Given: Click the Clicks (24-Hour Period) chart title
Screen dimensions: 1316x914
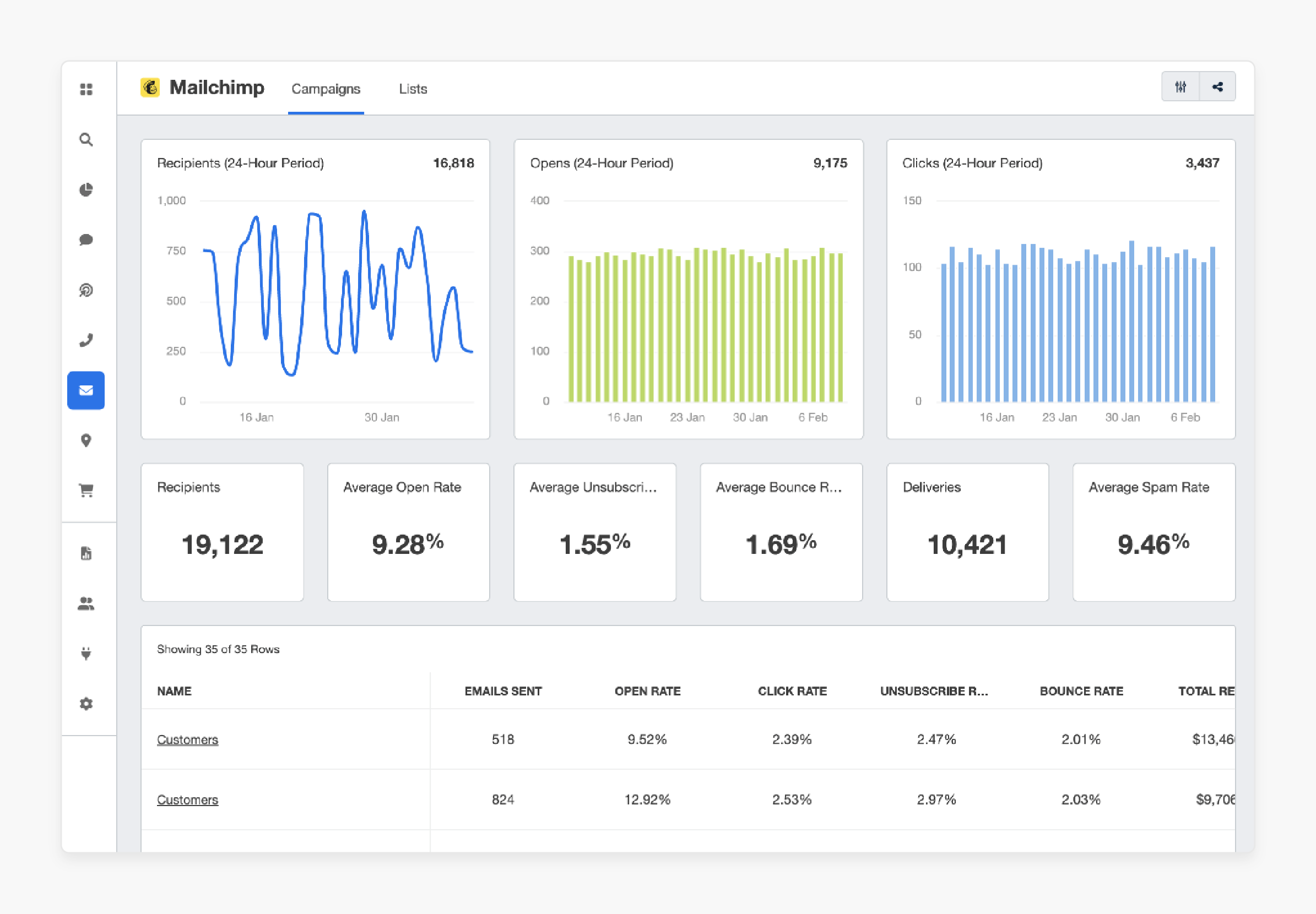Looking at the screenshot, I should point(972,163).
